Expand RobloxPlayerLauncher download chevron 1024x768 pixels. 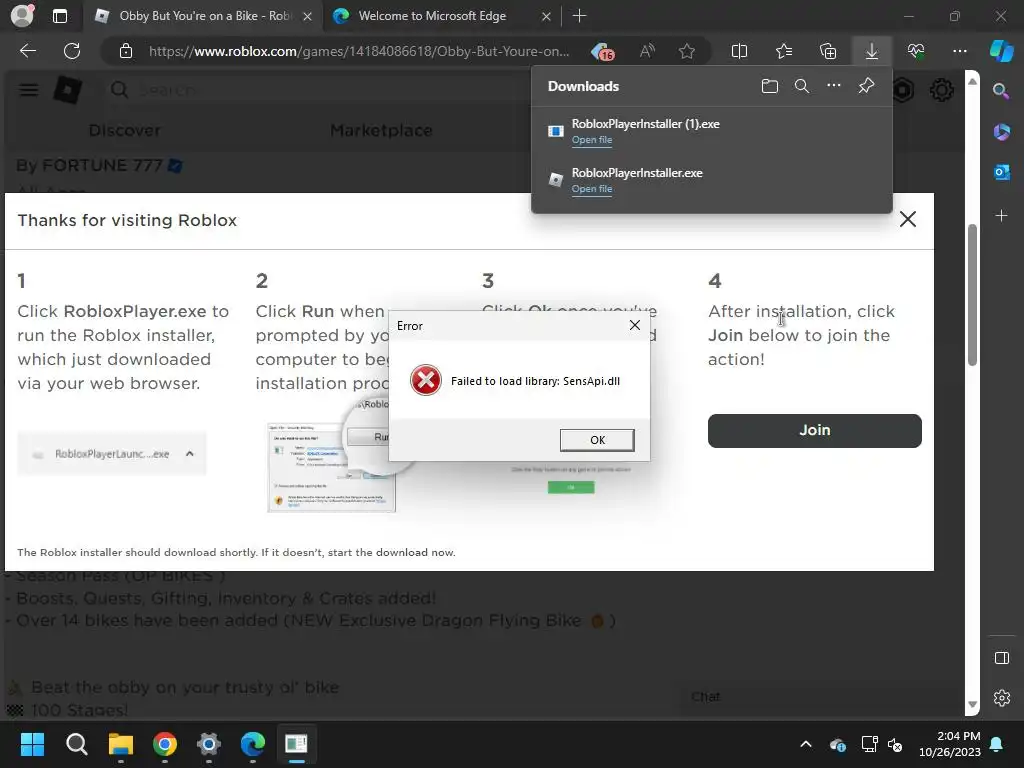click(x=189, y=453)
